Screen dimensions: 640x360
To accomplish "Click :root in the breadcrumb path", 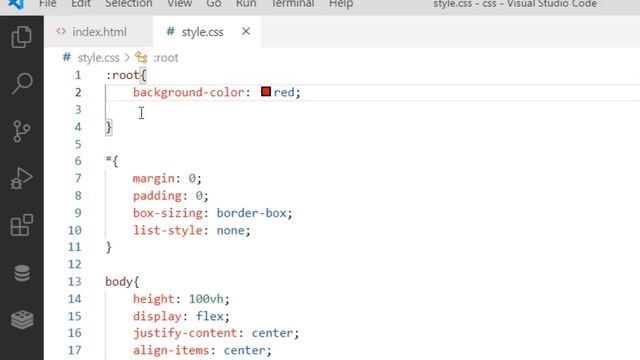I will click(x=166, y=58).
